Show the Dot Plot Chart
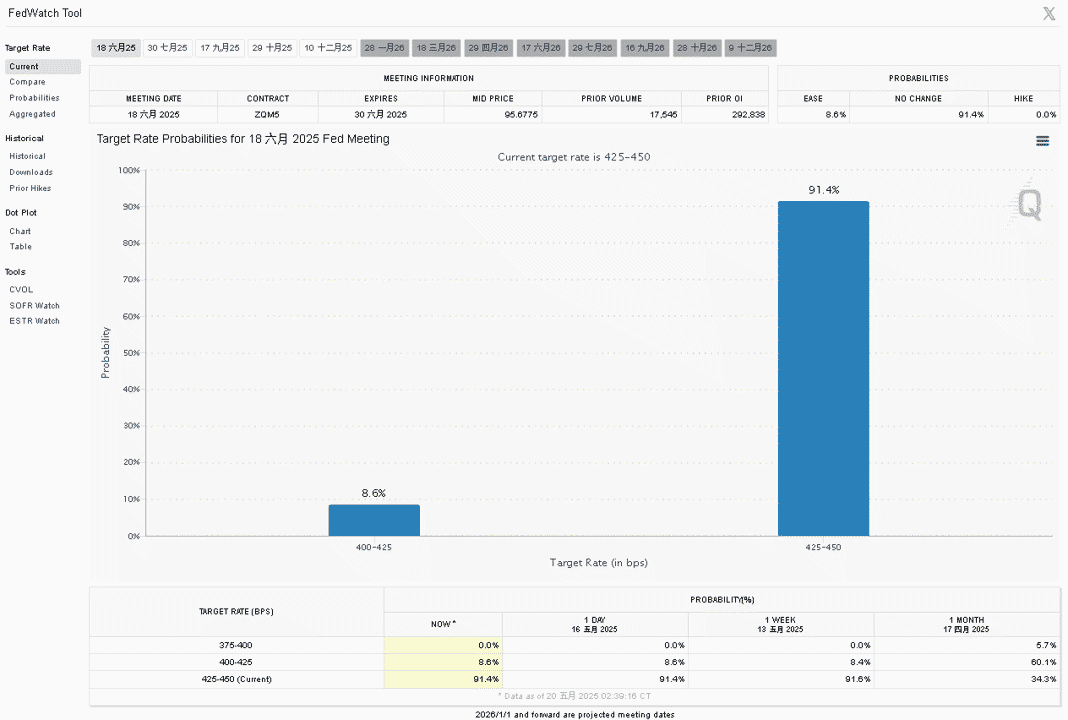The height and width of the screenshot is (720, 1068). 20,232
